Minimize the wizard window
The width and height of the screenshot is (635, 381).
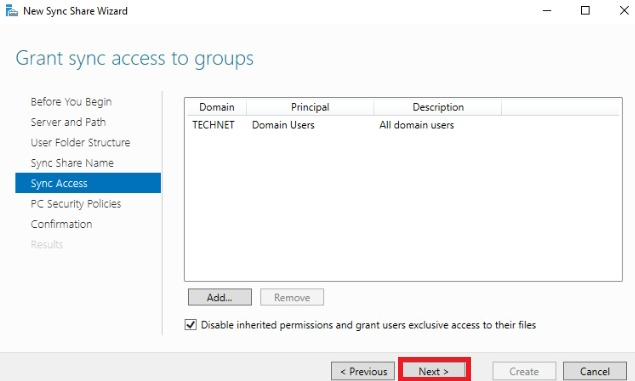tap(547, 11)
